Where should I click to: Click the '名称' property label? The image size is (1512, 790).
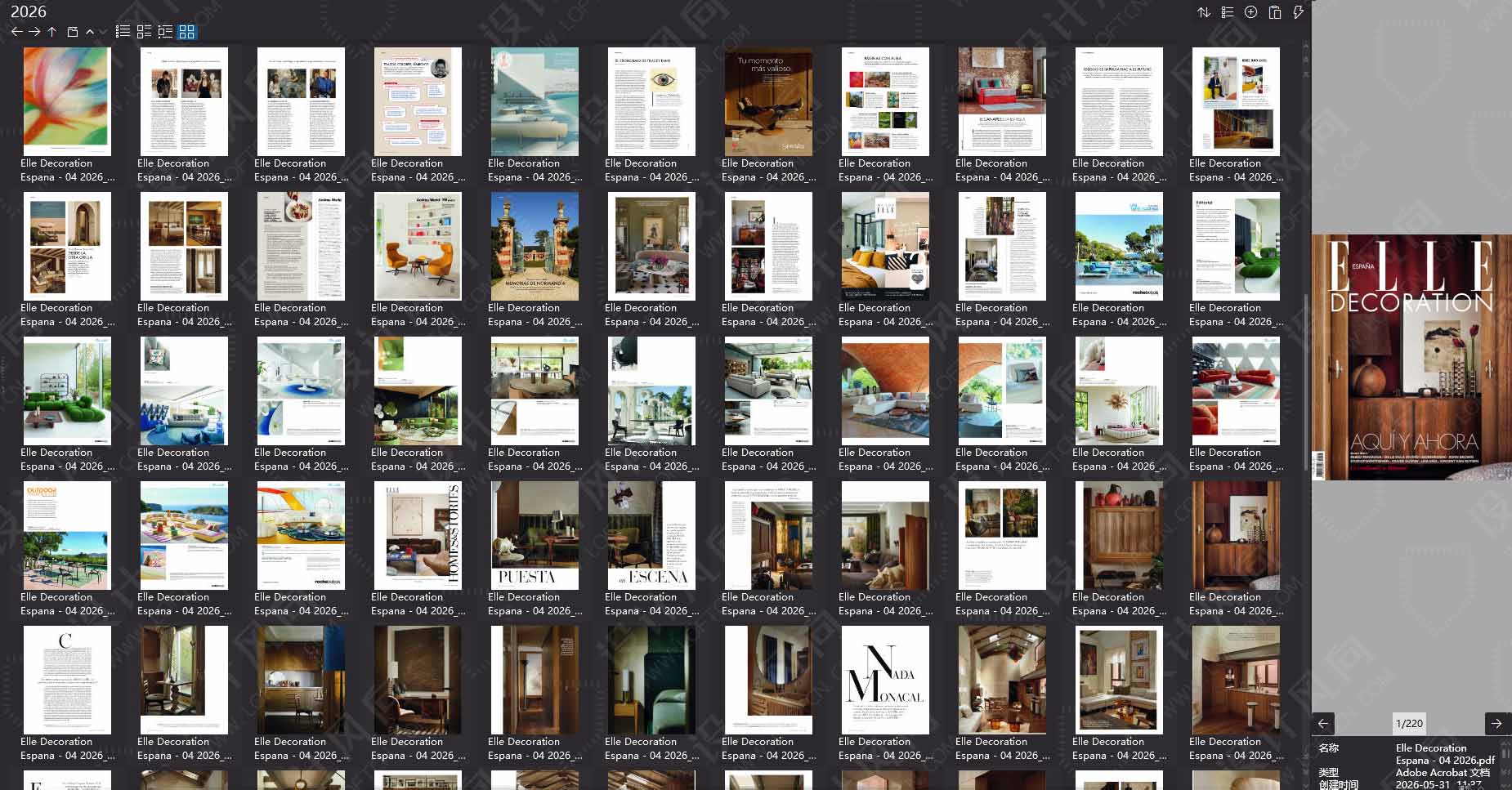[x=1329, y=748]
